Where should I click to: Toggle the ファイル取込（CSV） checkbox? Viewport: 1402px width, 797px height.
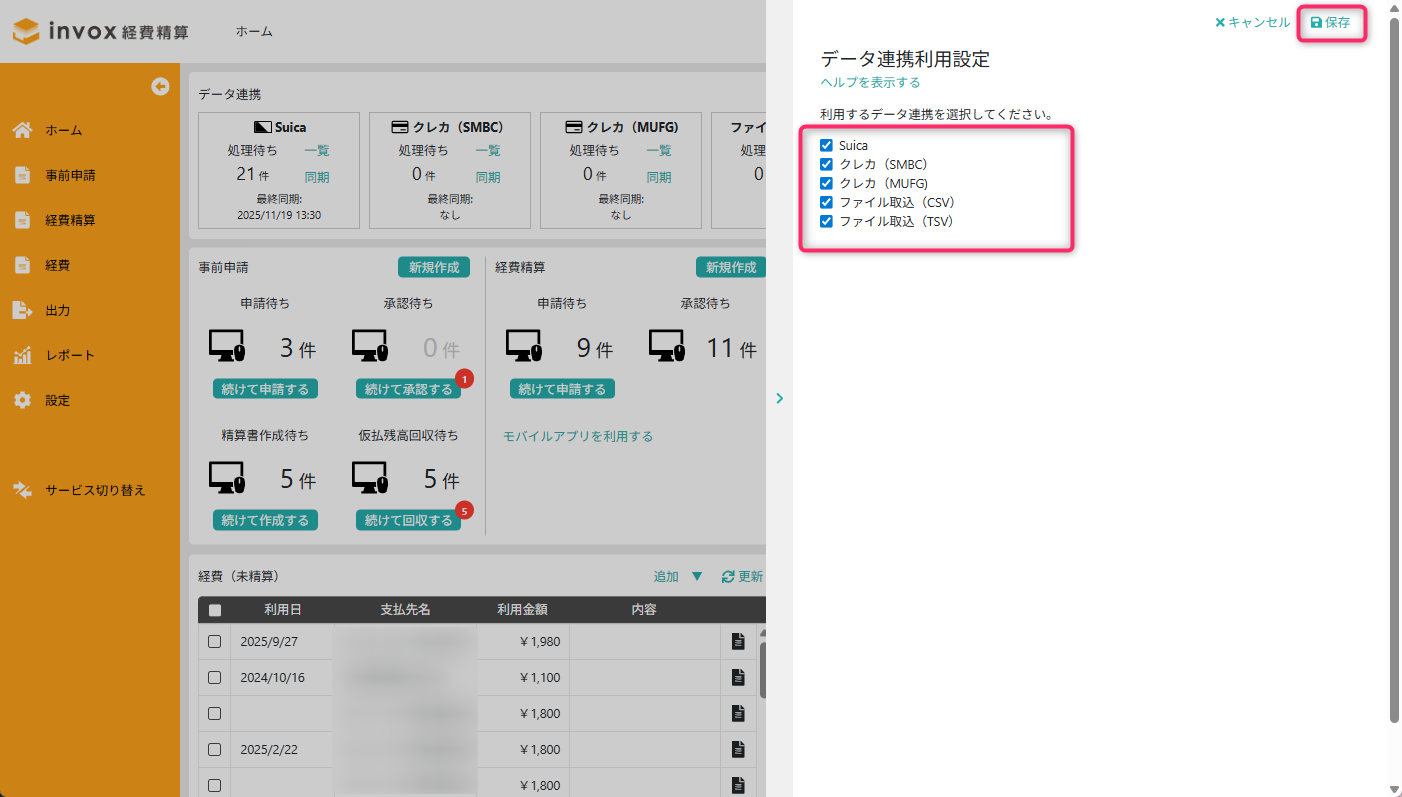[x=826, y=202]
